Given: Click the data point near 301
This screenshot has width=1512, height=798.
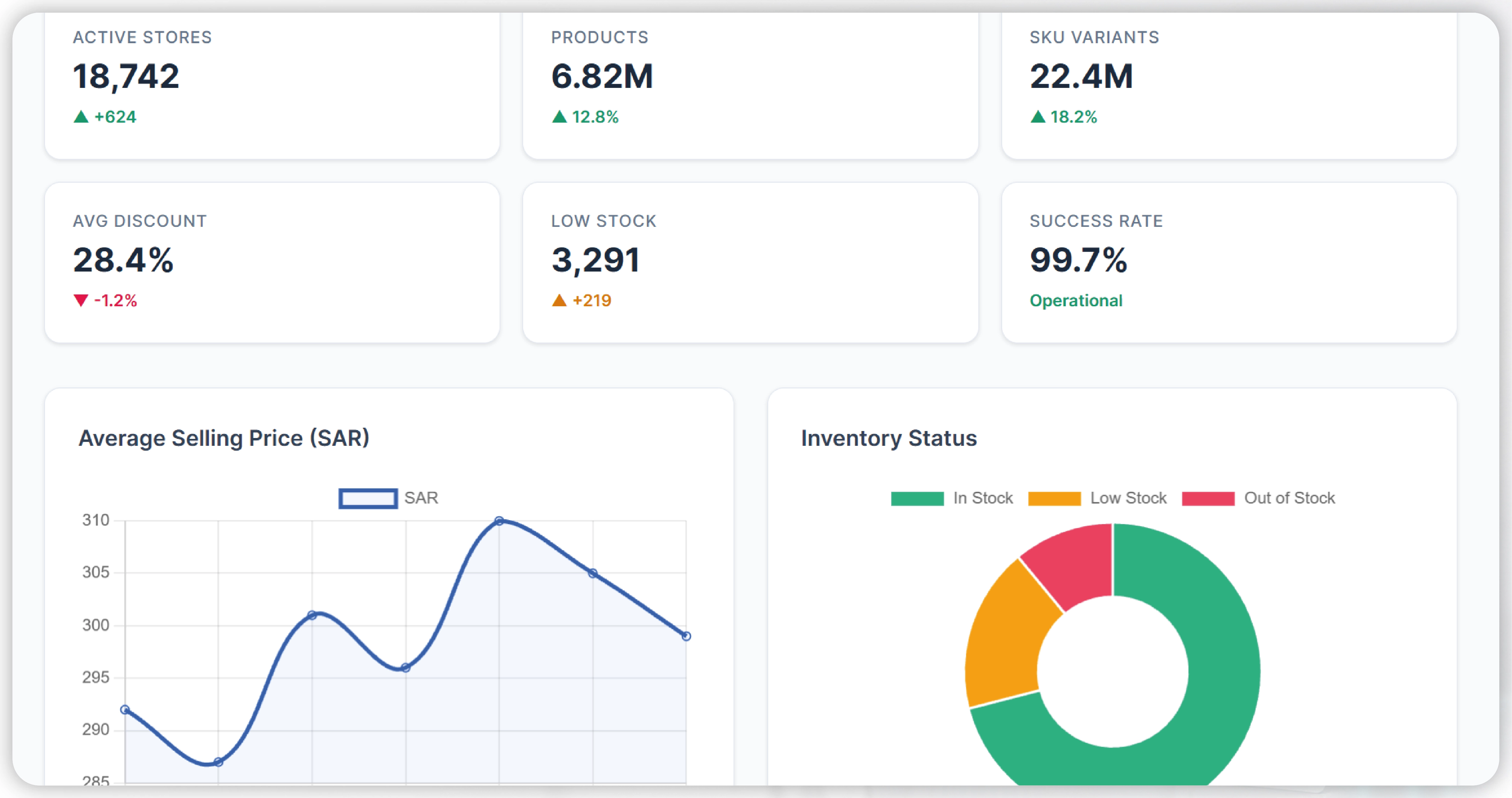Looking at the screenshot, I should [312, 615].
